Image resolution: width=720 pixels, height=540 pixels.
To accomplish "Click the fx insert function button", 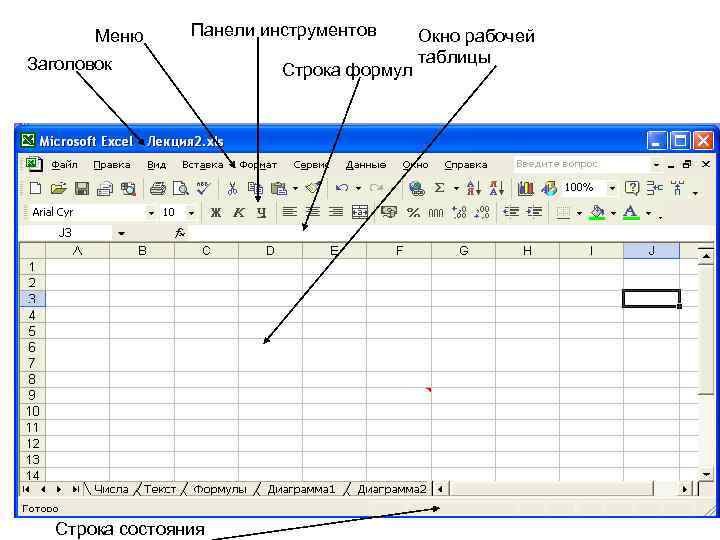I will tap(180, 233).
